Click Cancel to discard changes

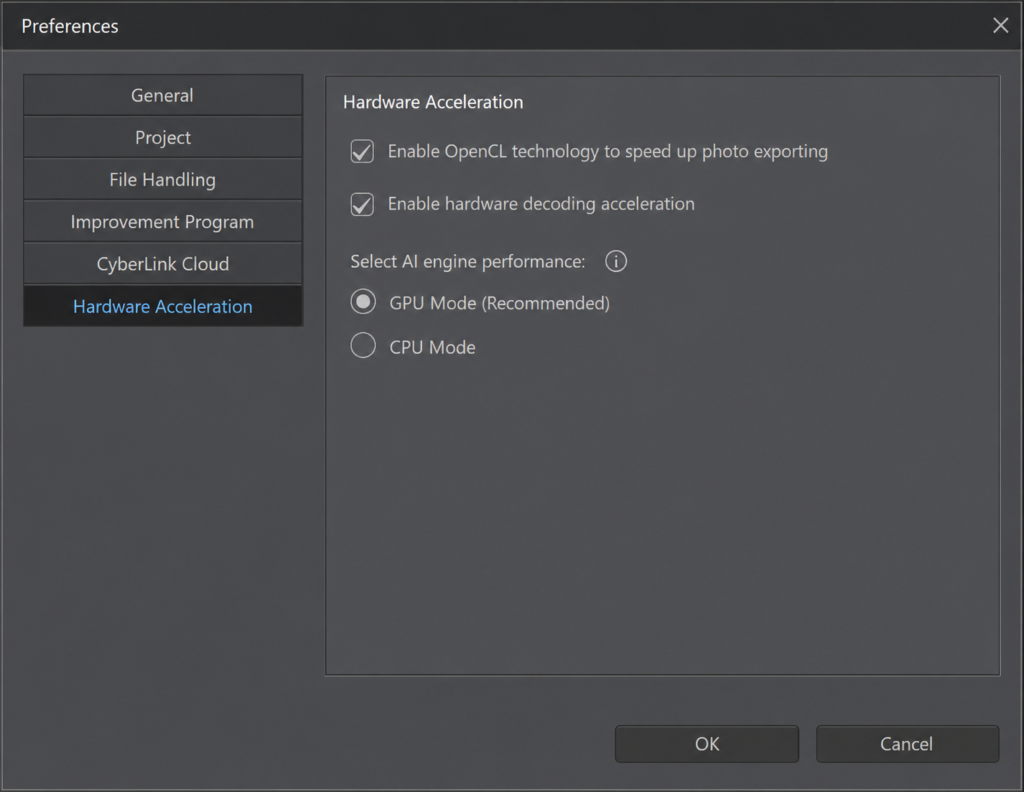(907, 744)
